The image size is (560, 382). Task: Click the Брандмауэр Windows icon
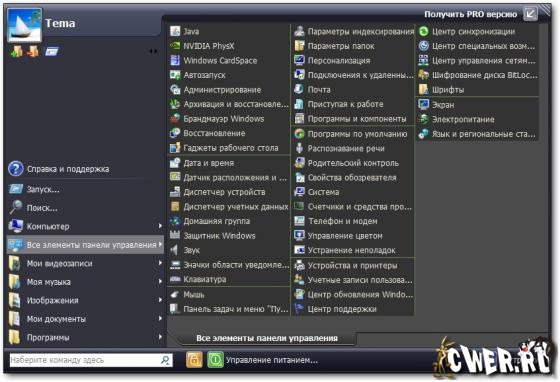tap(175, 119)
